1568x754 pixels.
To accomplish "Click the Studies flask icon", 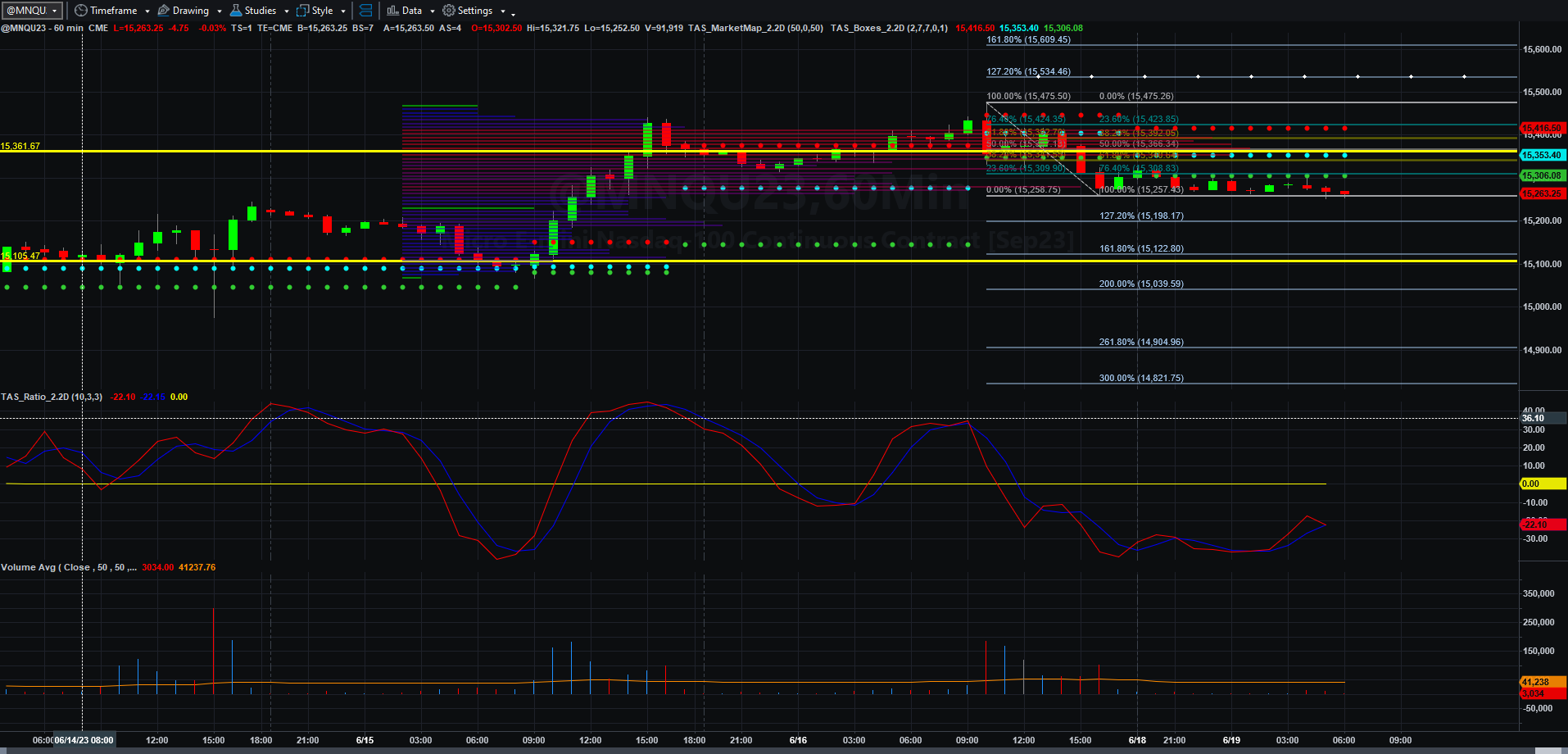I will (x=236, y=11).
